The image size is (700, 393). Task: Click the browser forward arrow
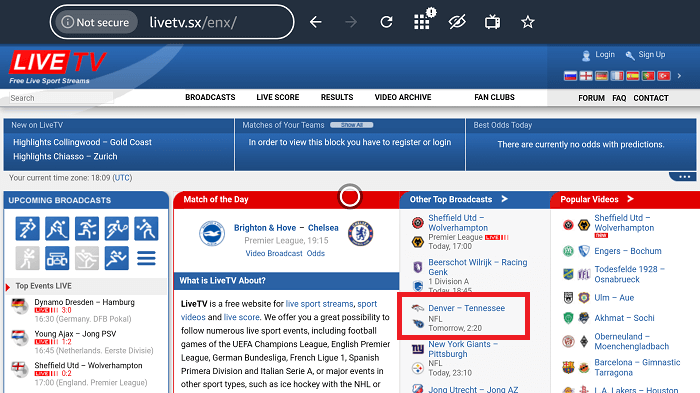click(x=351, y=22)
